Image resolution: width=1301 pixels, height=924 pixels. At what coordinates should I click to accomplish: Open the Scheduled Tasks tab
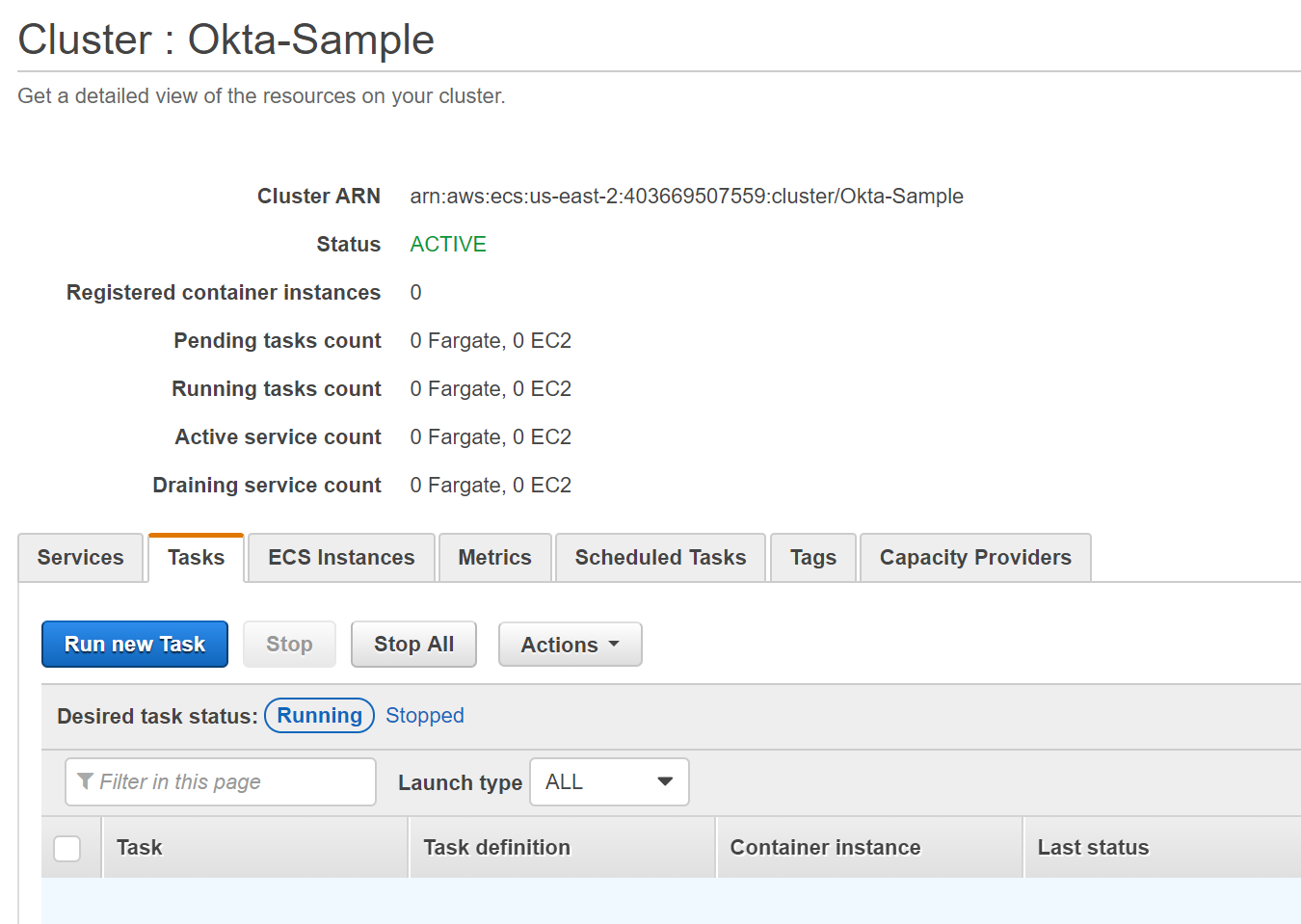(x=660, y=558)
